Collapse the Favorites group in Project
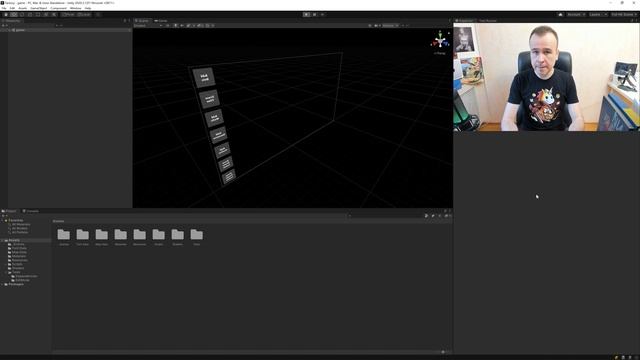This screenshot has width=640, height=360. click(2, 220)
